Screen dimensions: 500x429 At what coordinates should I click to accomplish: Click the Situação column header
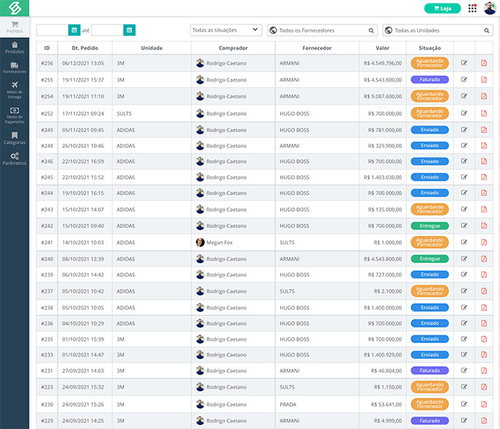click(430, 48)
